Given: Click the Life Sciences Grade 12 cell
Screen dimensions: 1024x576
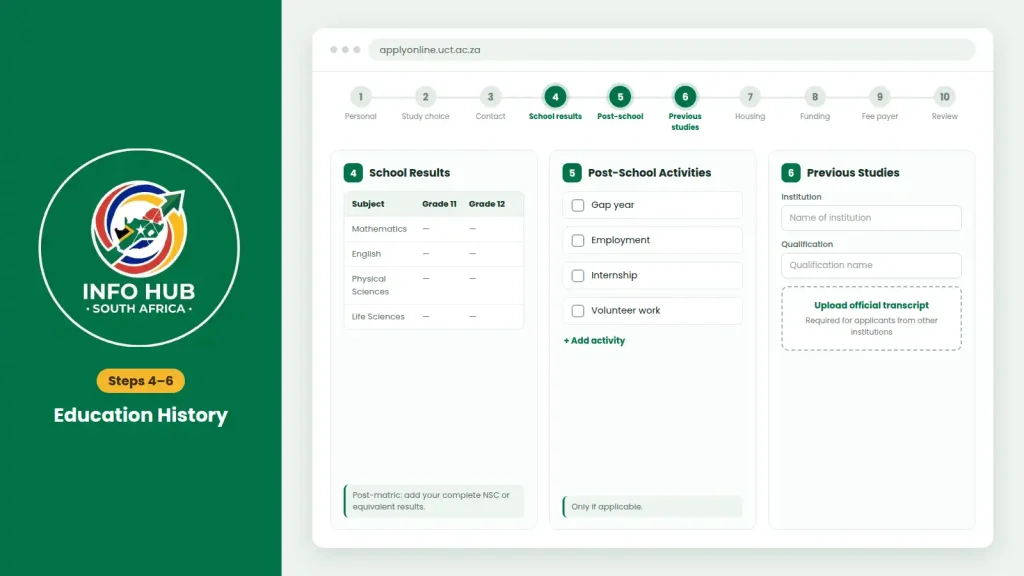Looking at the screenshot, I should point(473,317).
